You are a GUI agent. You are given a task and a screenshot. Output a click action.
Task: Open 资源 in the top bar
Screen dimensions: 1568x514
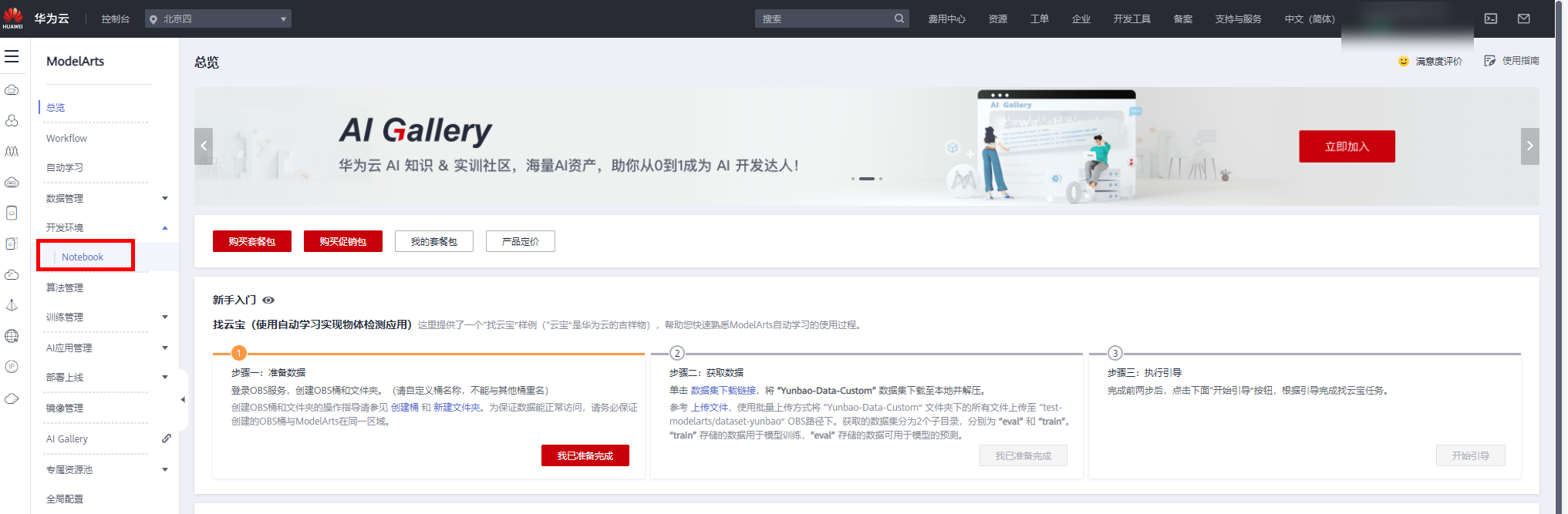point(998,19)
